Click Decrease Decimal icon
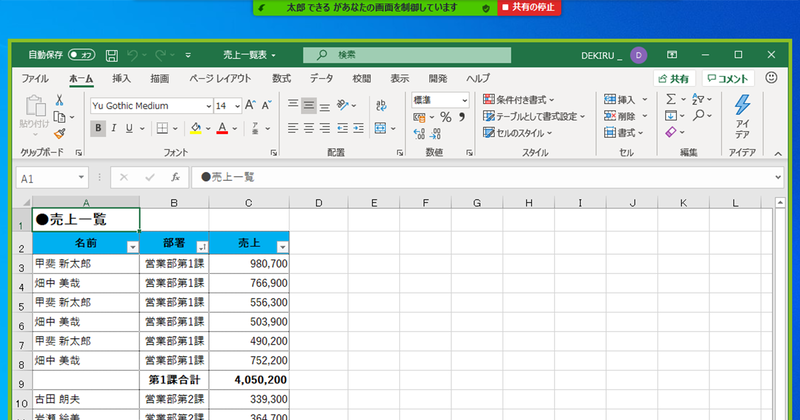 point(436,134)
